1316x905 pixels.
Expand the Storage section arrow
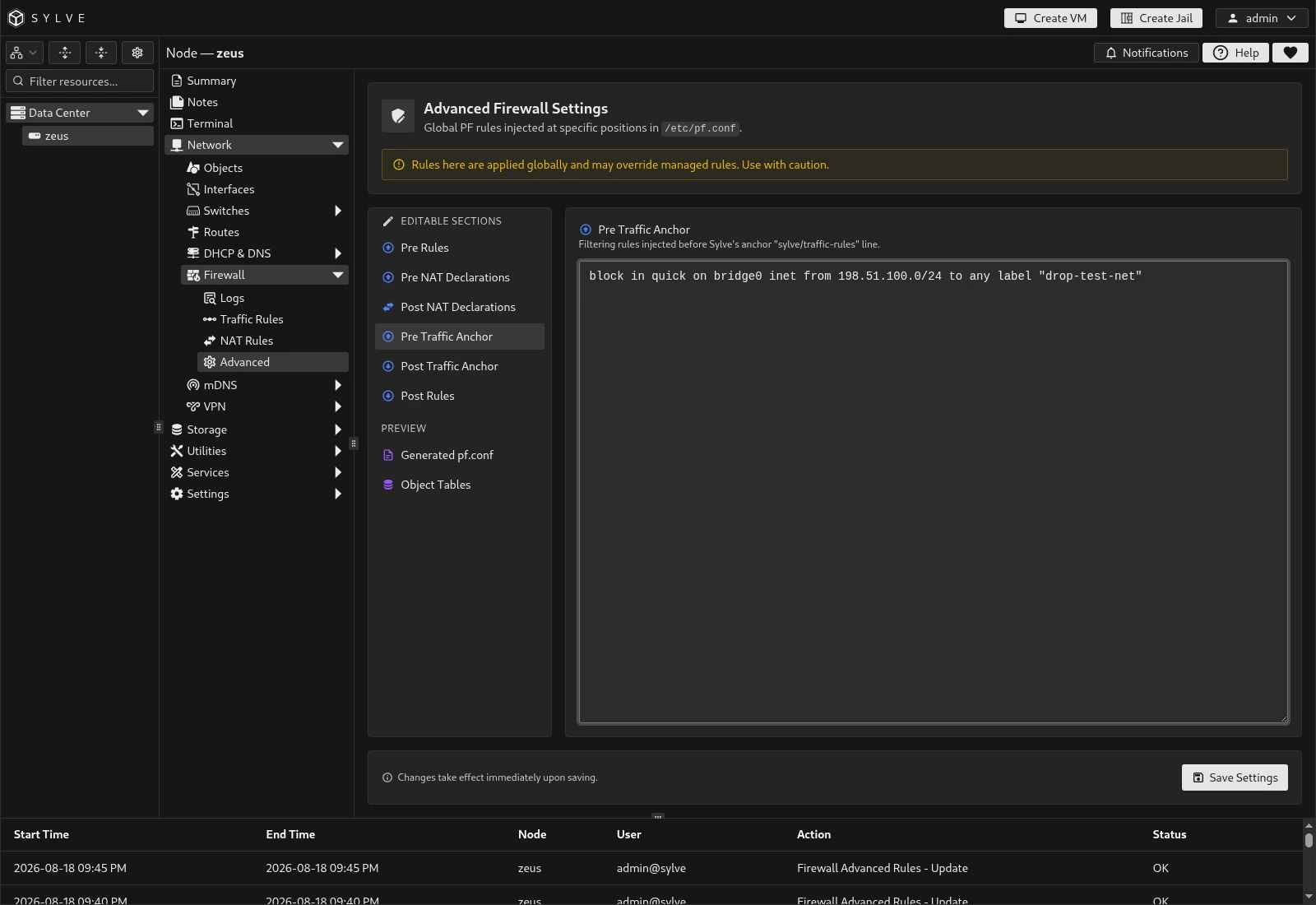coord(337,429)
